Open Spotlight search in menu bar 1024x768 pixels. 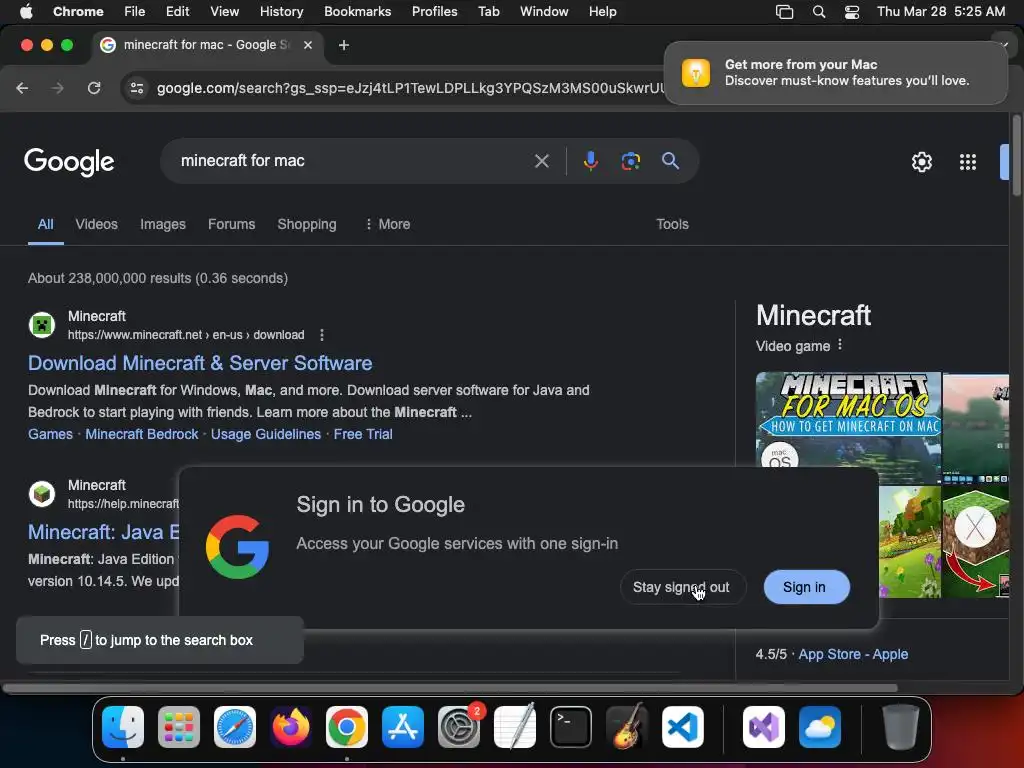(818, 11)
